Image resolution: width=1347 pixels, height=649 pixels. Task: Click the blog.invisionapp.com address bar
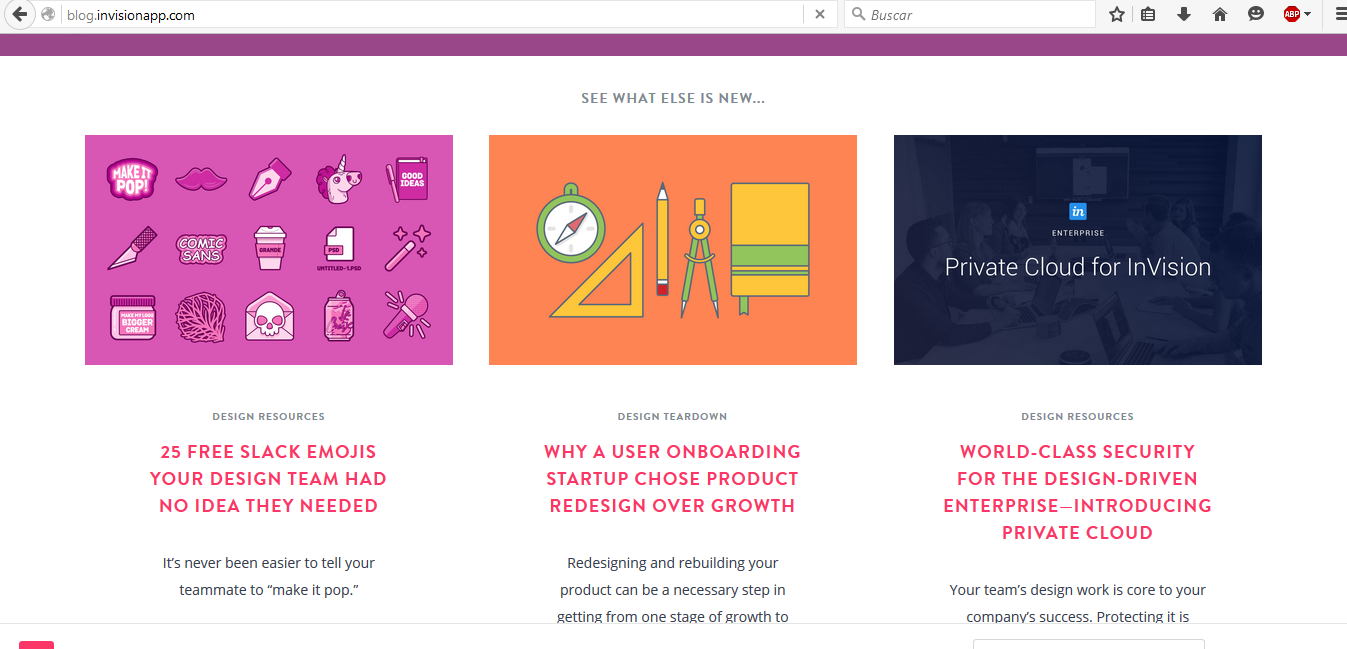[x=430, y=15]
